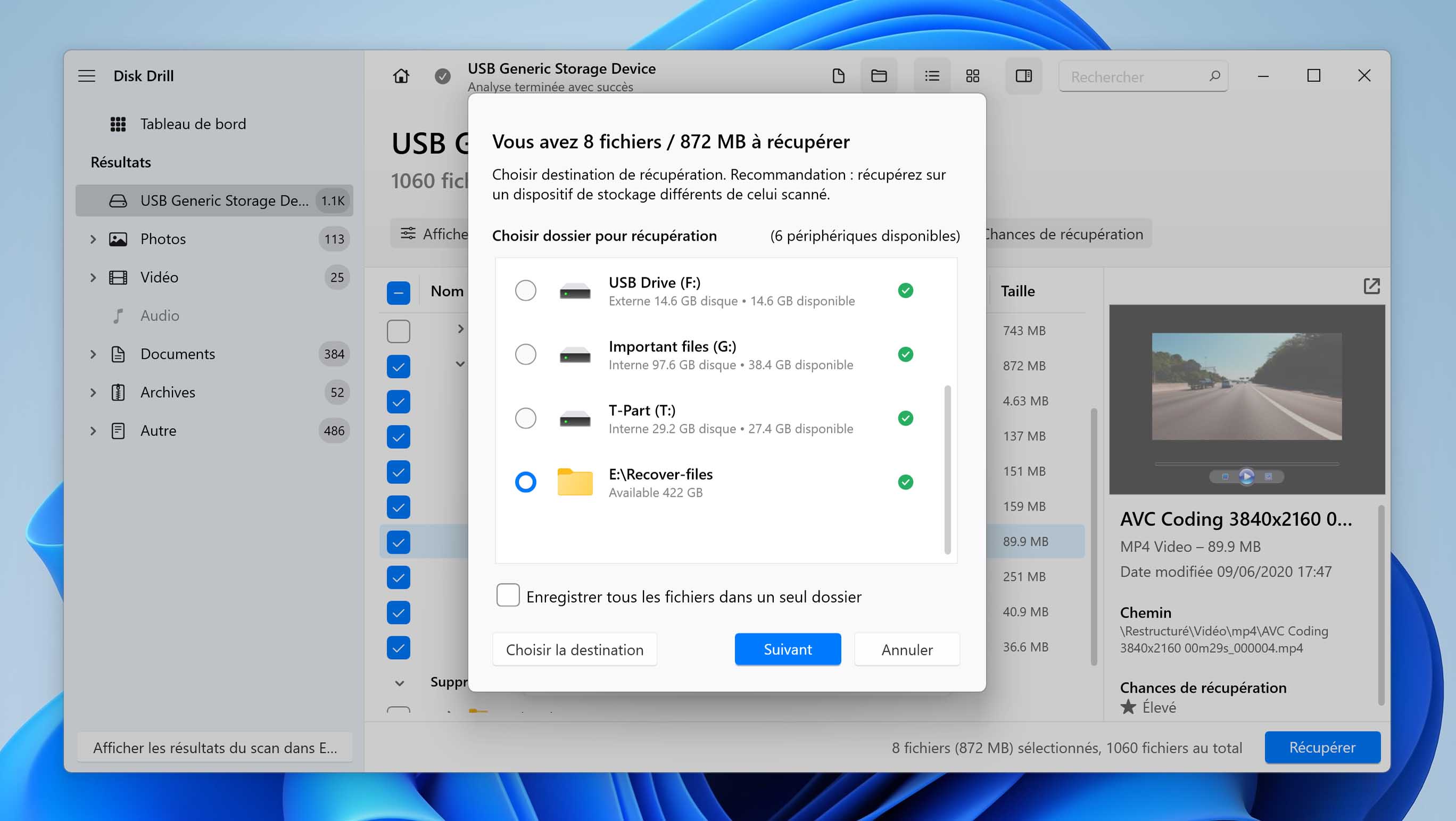Select the grid thumbnails layout icon

pyautogui.click(x=973, y=76)
